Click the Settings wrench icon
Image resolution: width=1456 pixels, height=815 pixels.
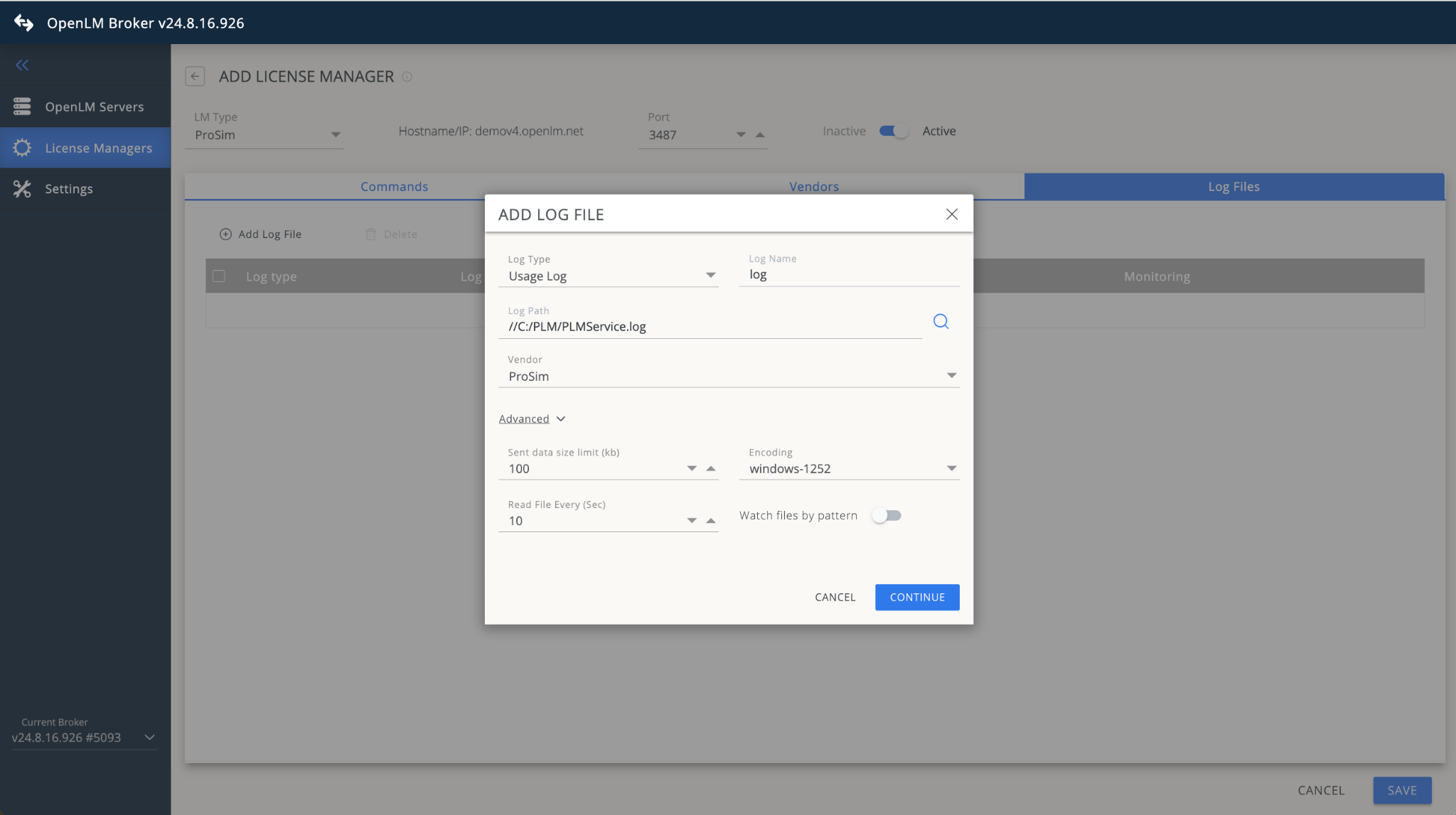coord(22,189)
